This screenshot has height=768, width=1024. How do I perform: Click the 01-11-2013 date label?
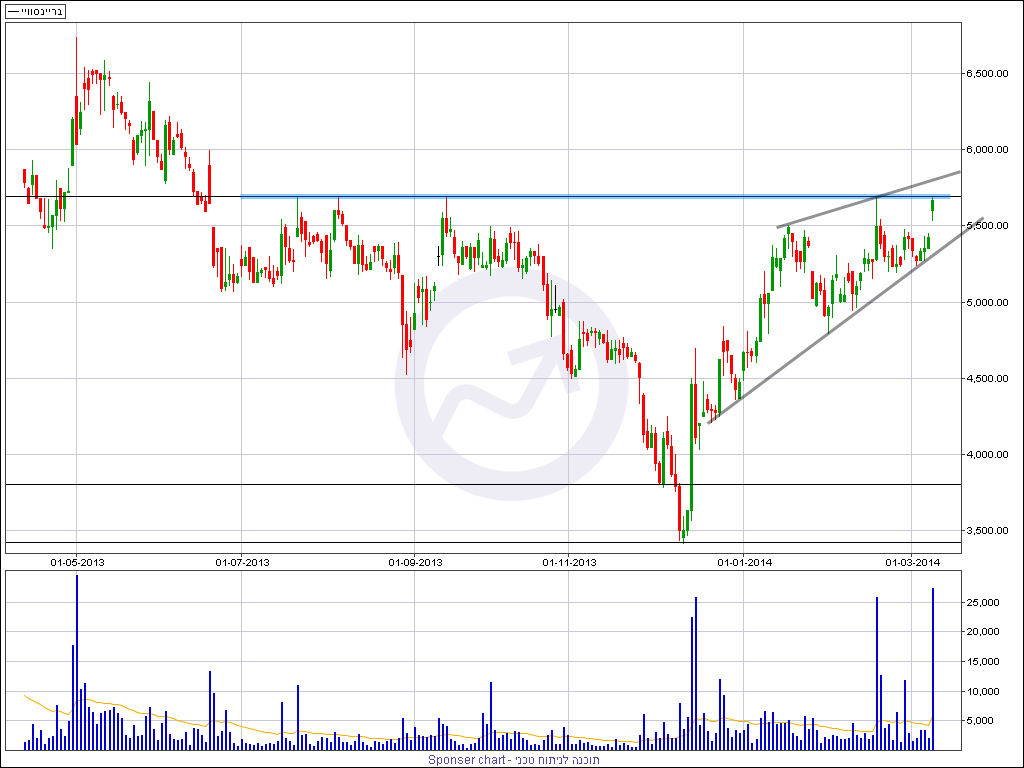[568, 562]
